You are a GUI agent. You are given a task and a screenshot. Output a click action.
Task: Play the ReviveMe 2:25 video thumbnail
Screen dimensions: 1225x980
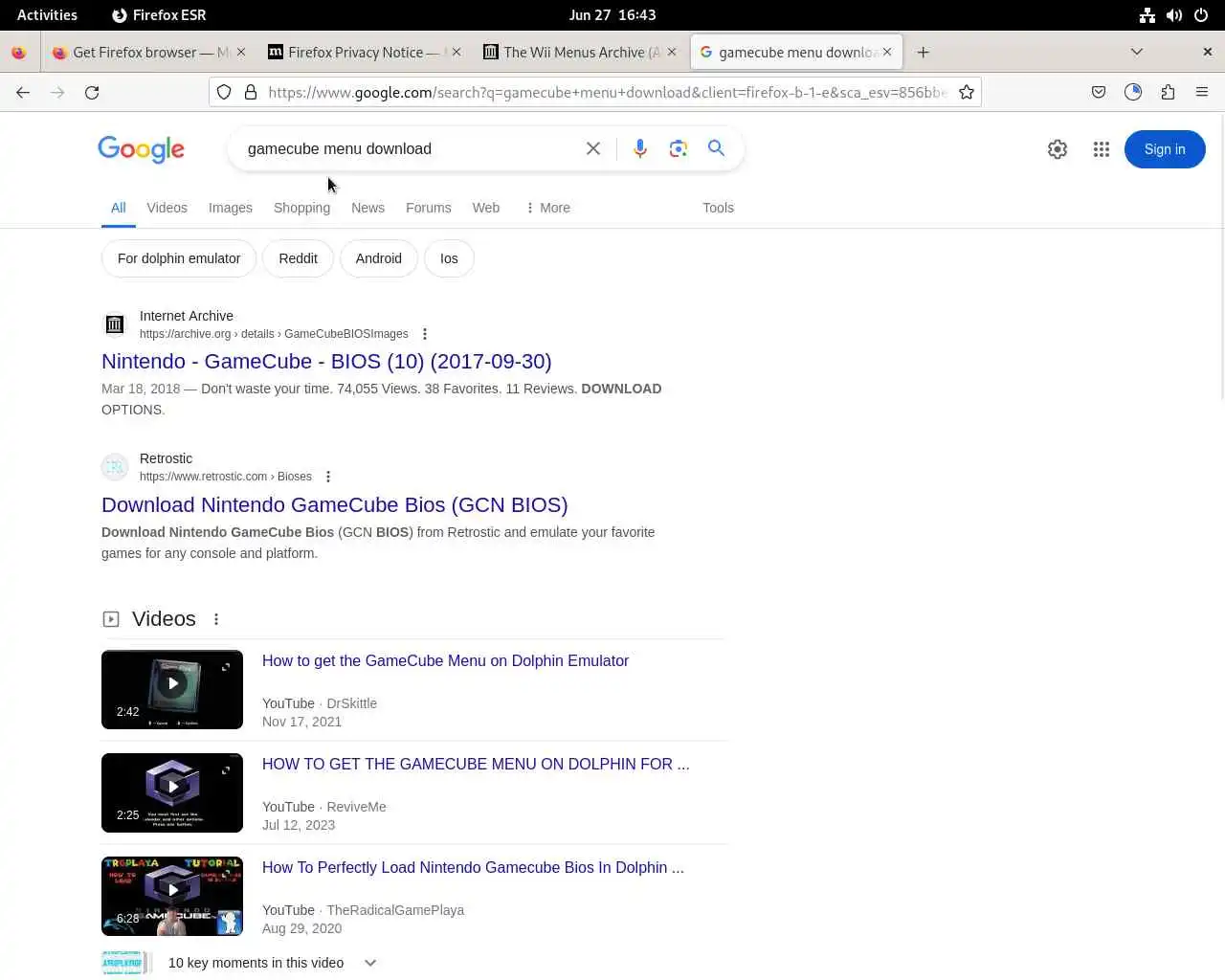pyautogui.click(x=172, y=792)
